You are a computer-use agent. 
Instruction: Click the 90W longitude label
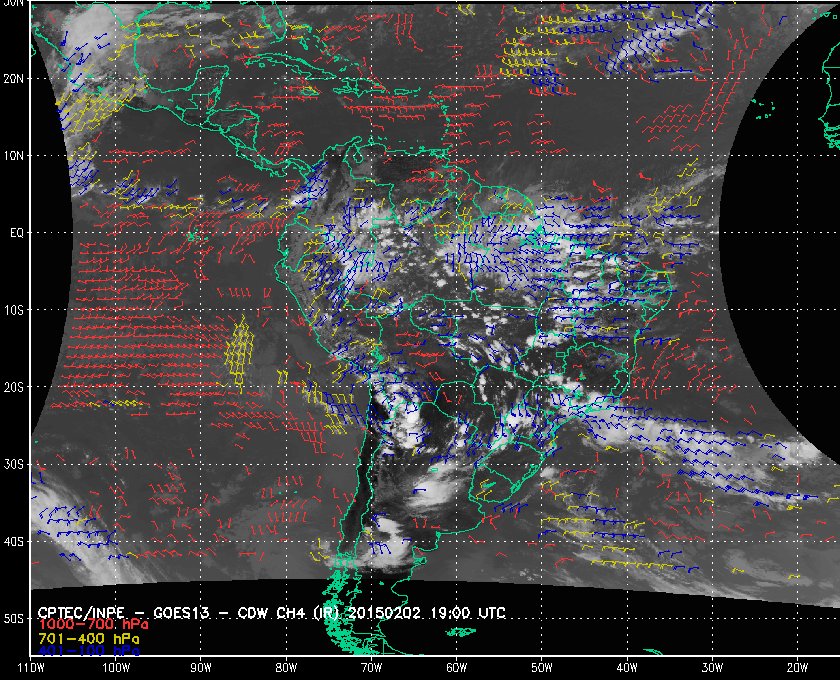(201, 668)
